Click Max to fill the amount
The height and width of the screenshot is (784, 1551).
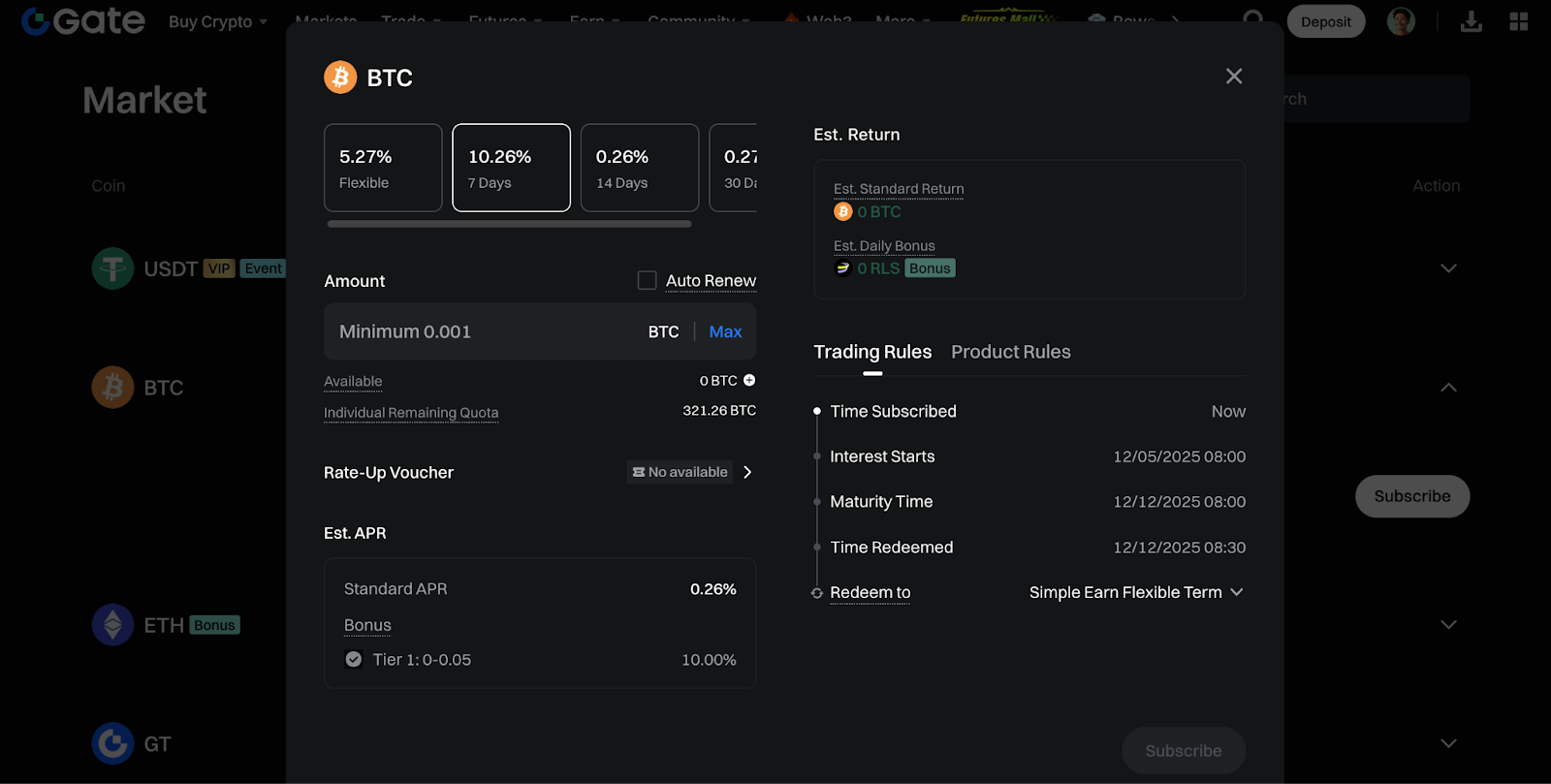tap(725, 331)
